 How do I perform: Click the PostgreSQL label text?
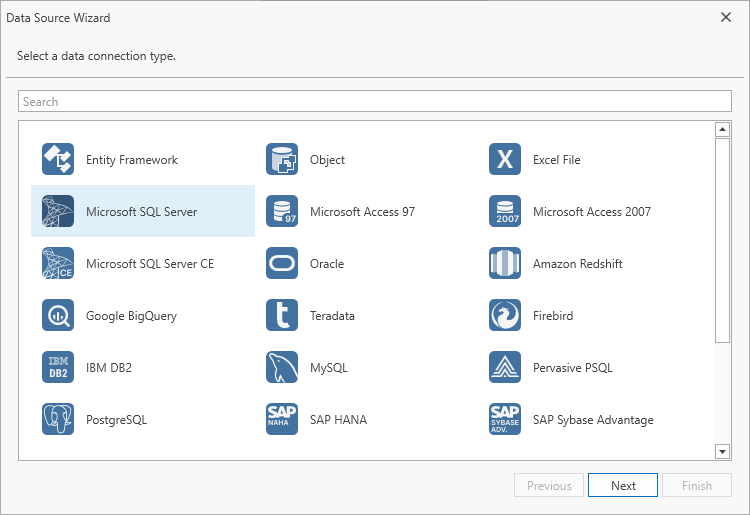click(116, 419)
